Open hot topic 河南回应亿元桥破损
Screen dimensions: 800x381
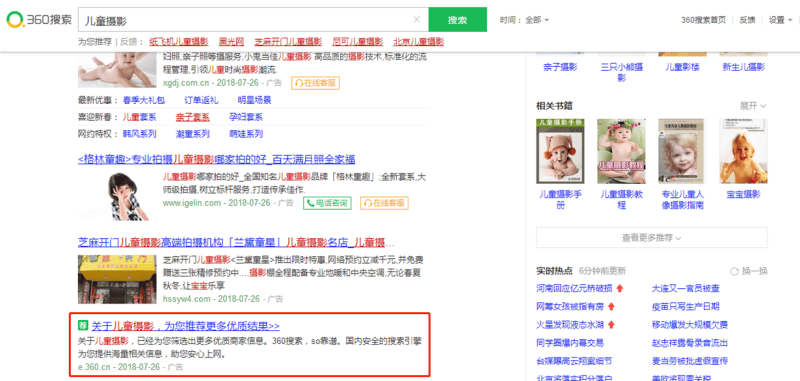coord(574,289)
